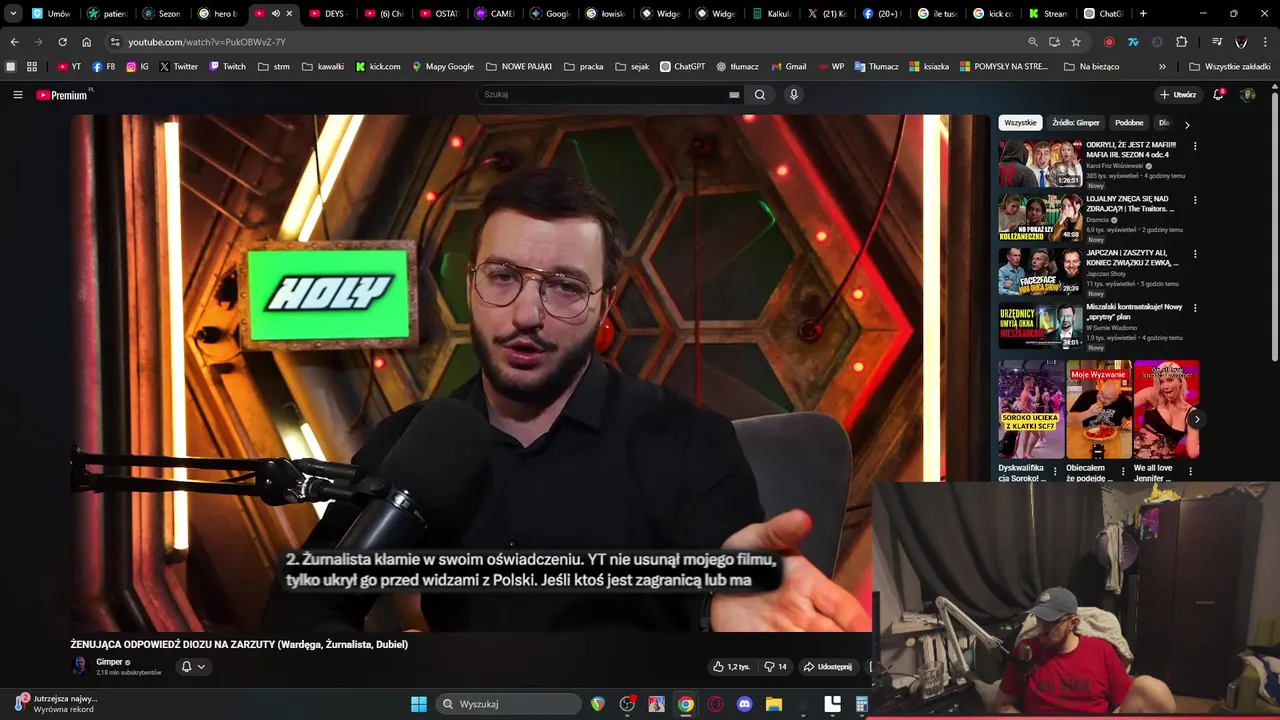The image size is (1280, 720).
Task: Open the Wszystkie zakładki bookmarks folder
Action: click(x=1229, y=67)
